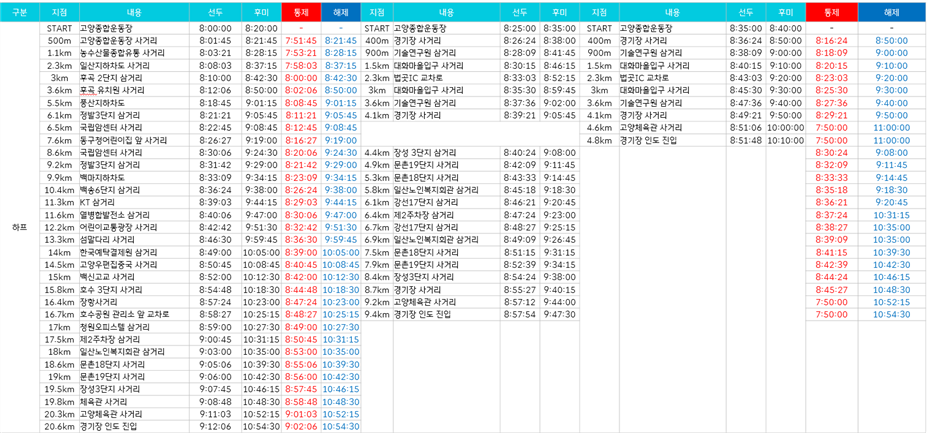Click the 호수공원 관리소 앞 교차로 cell
928x433 pixels.
pyautogui.click(x=134, y=314)
